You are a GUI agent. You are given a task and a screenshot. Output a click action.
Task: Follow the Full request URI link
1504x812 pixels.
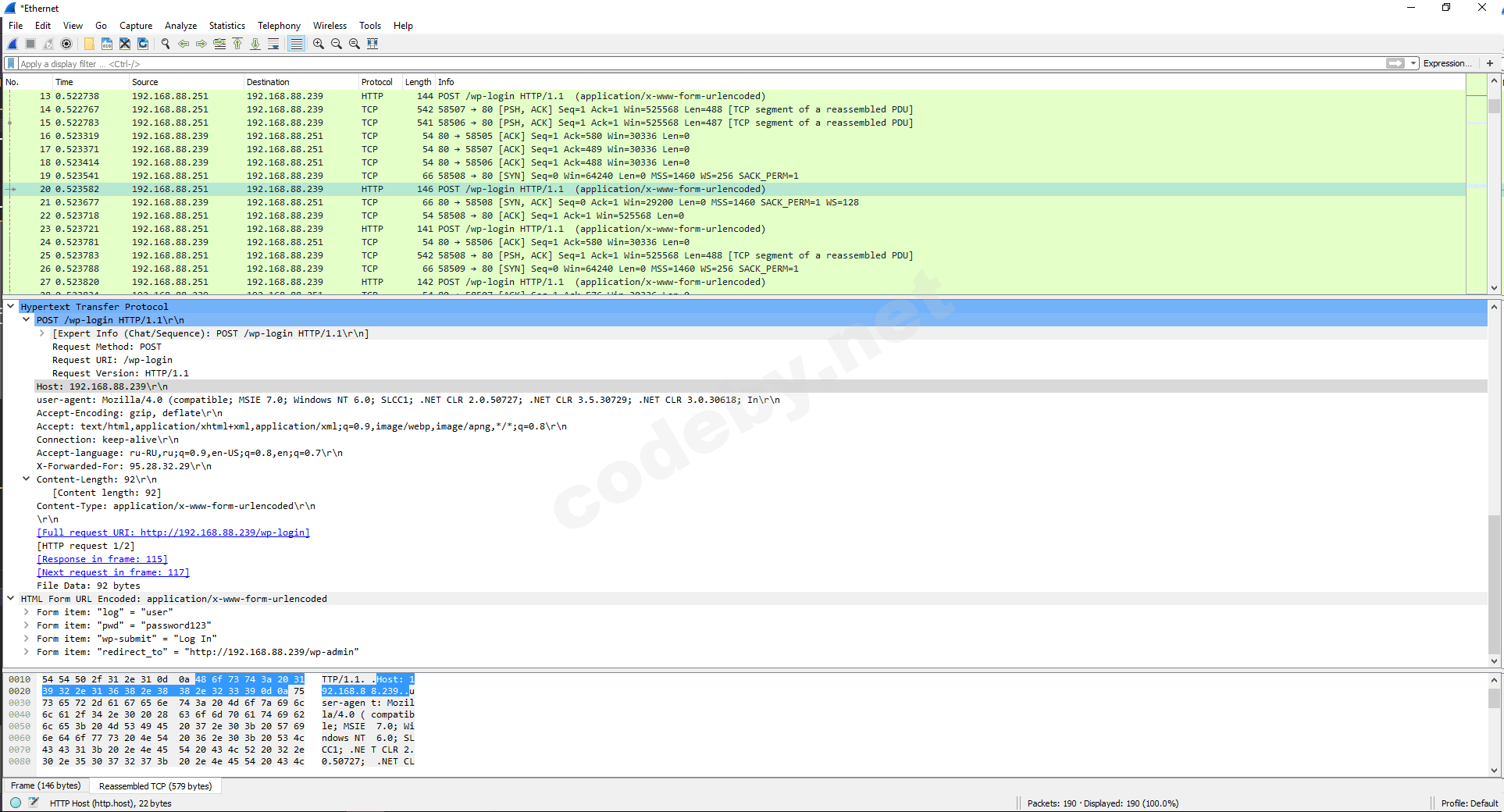click(x=173, y=532)
